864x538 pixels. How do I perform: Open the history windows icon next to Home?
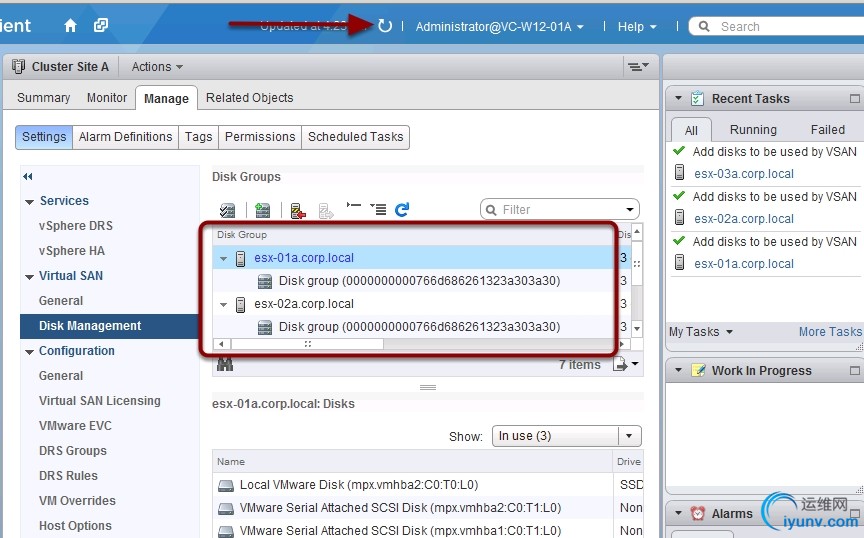click(x=101, y=25)
